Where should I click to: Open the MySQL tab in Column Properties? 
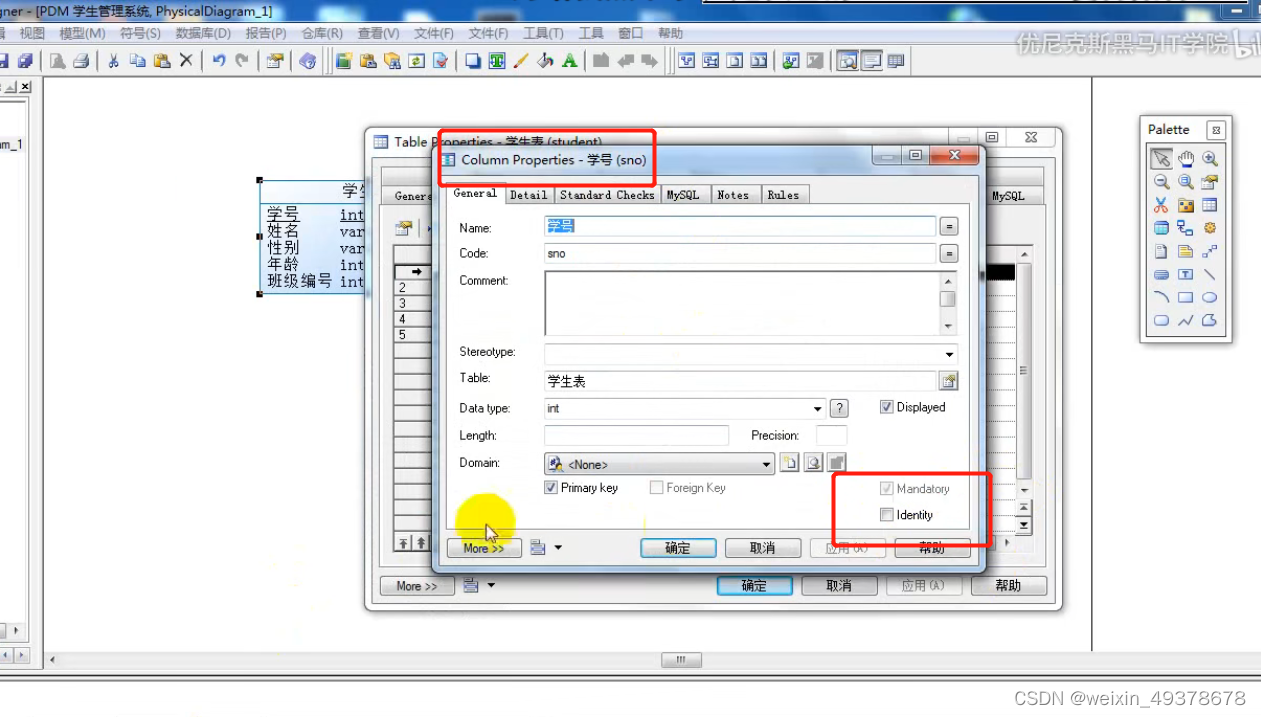pos(683,195)
